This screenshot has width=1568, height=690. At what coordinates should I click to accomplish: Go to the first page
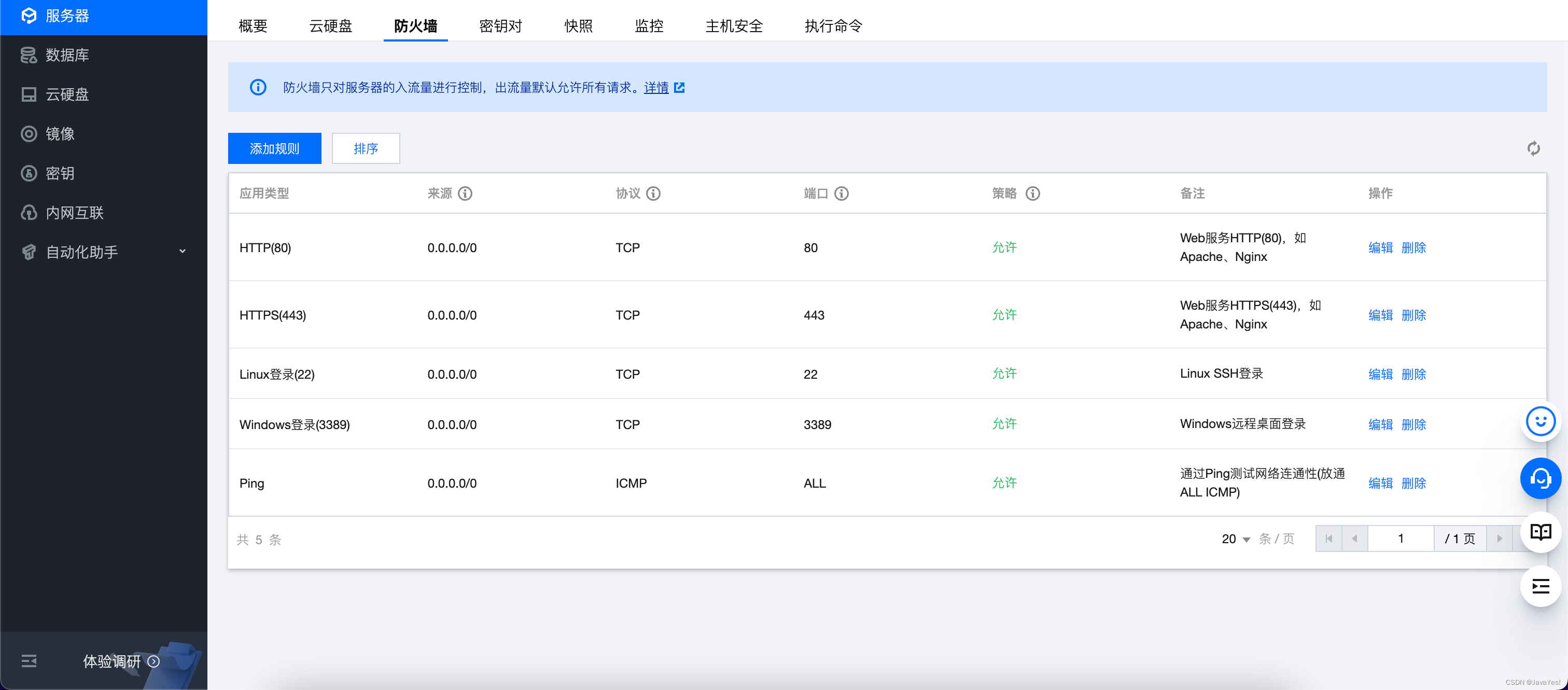1329,539
